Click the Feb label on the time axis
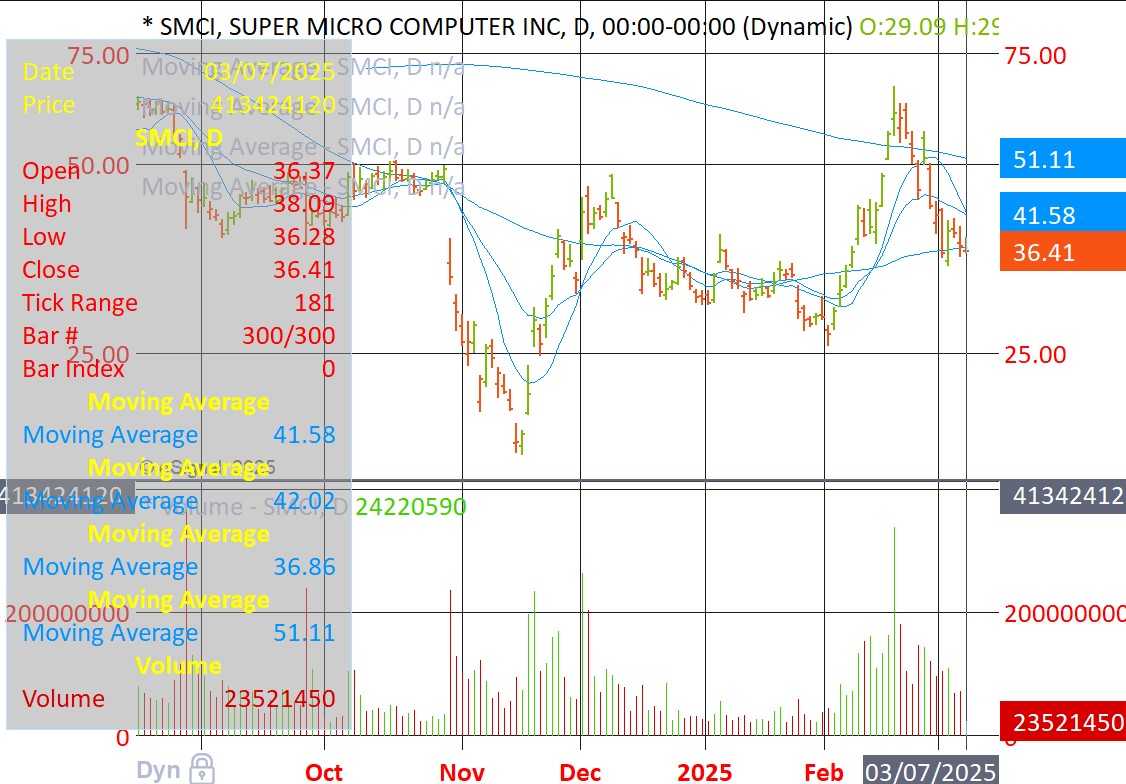 (x=824, y=772)
